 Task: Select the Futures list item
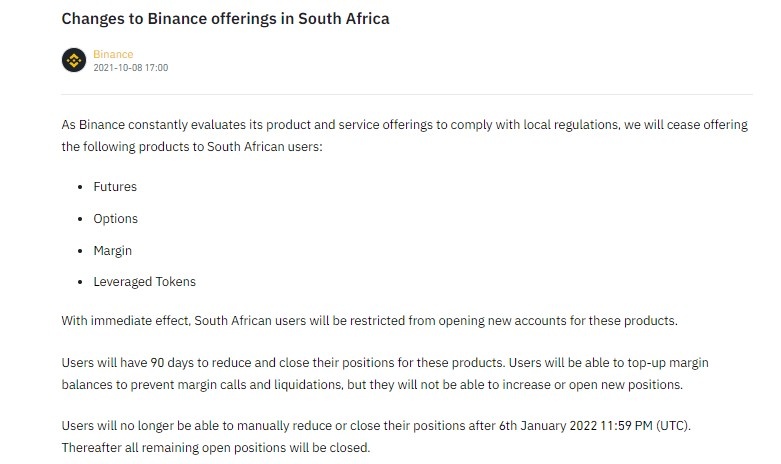pos(115,187)
